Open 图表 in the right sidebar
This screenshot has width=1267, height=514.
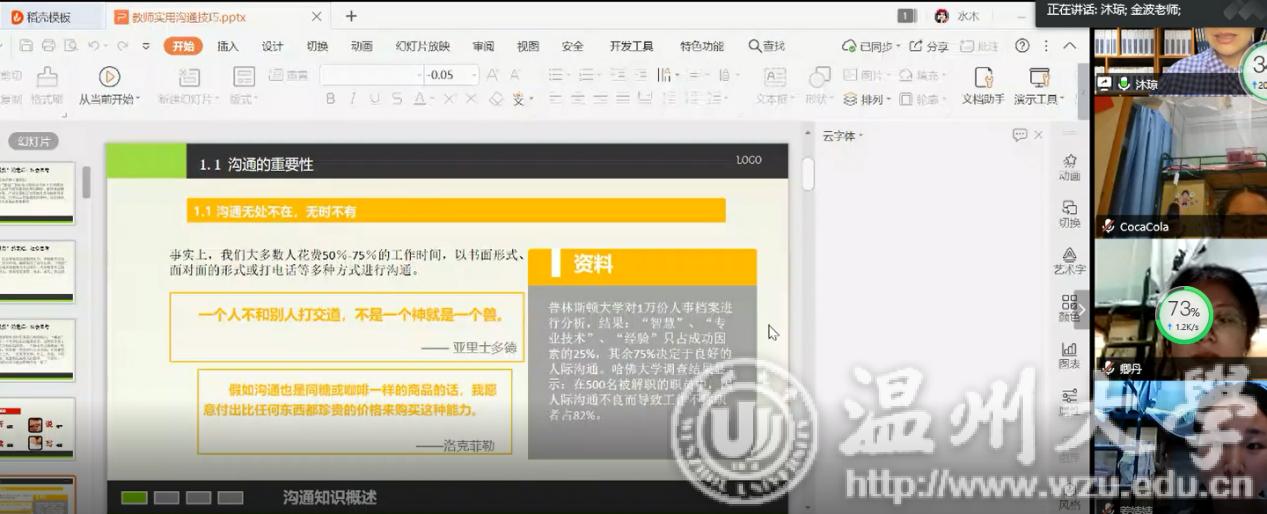point(1069,355)
